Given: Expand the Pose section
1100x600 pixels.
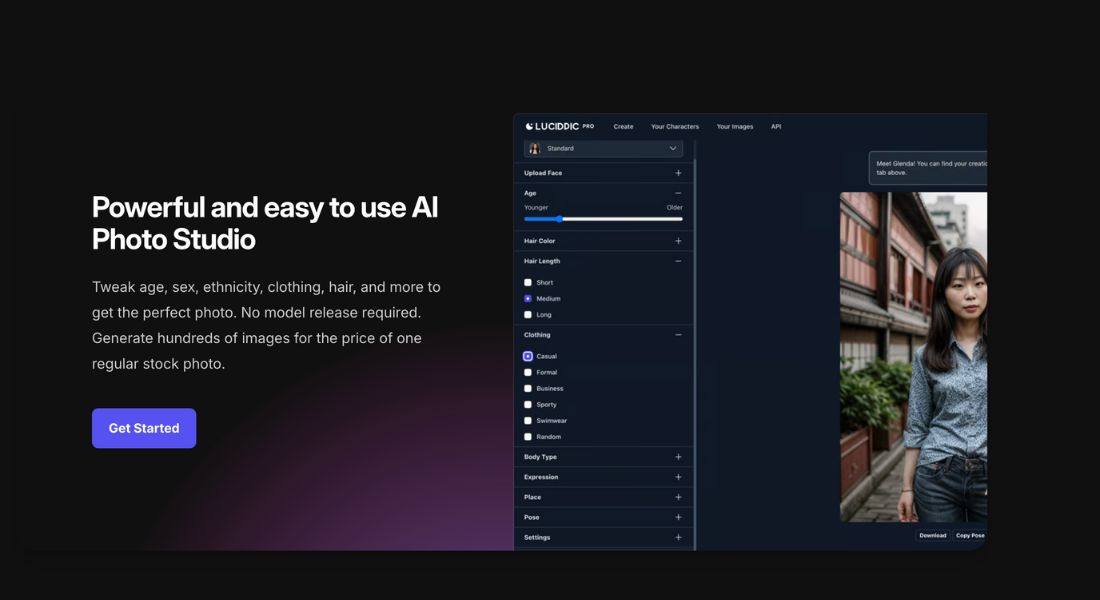Looking at the screenshot, I should [x=678, y=517].
